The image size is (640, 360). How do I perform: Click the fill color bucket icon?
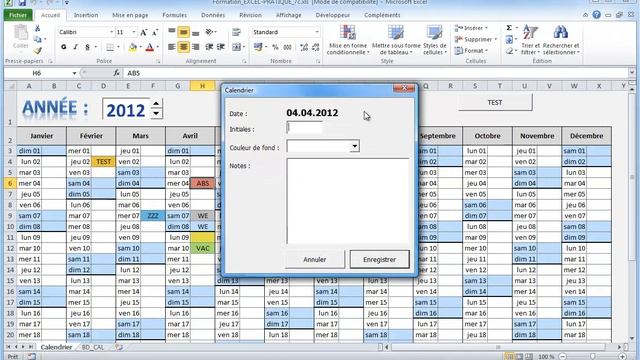click(133, 47)
